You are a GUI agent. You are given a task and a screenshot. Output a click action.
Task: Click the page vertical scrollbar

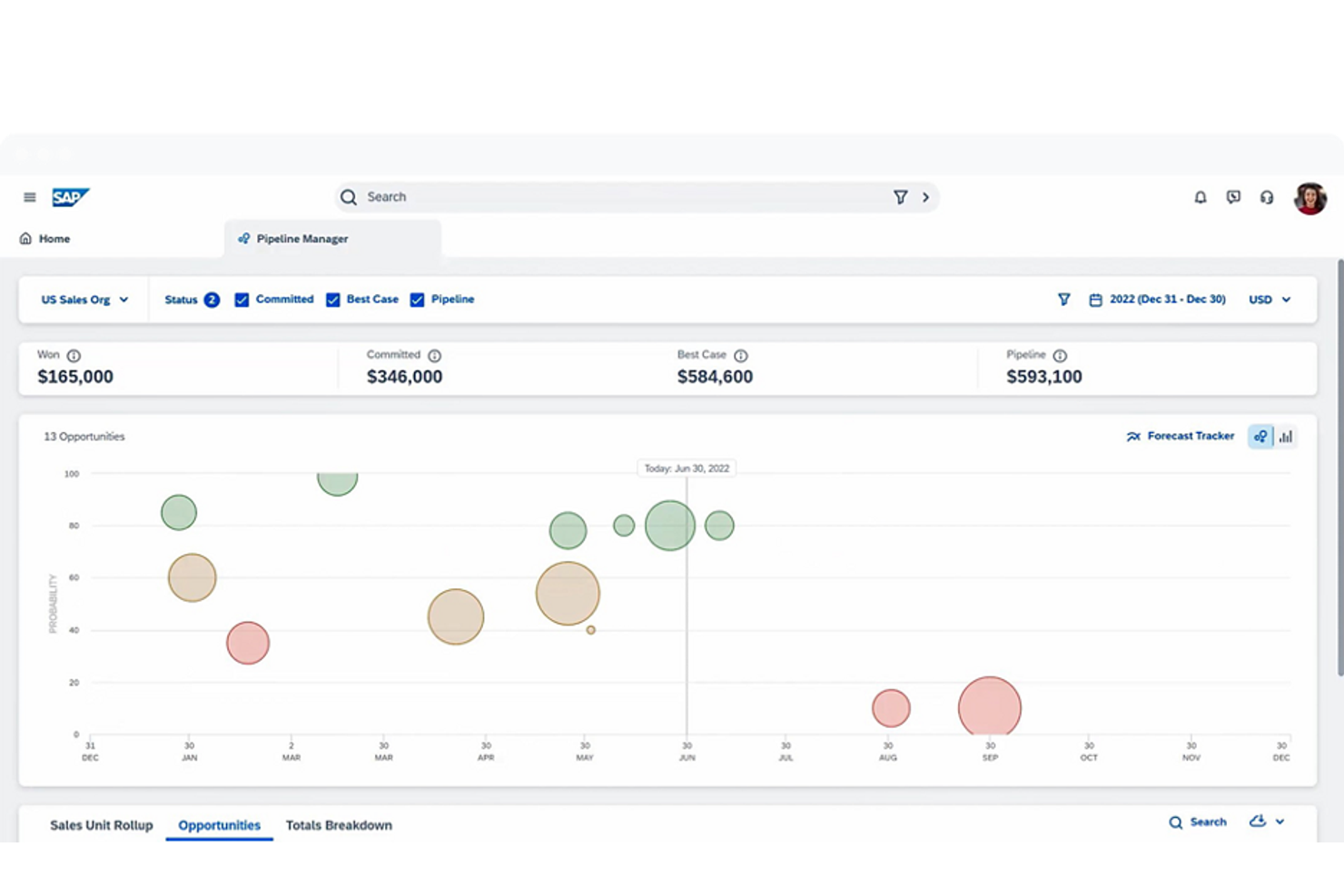[1339, 468]
